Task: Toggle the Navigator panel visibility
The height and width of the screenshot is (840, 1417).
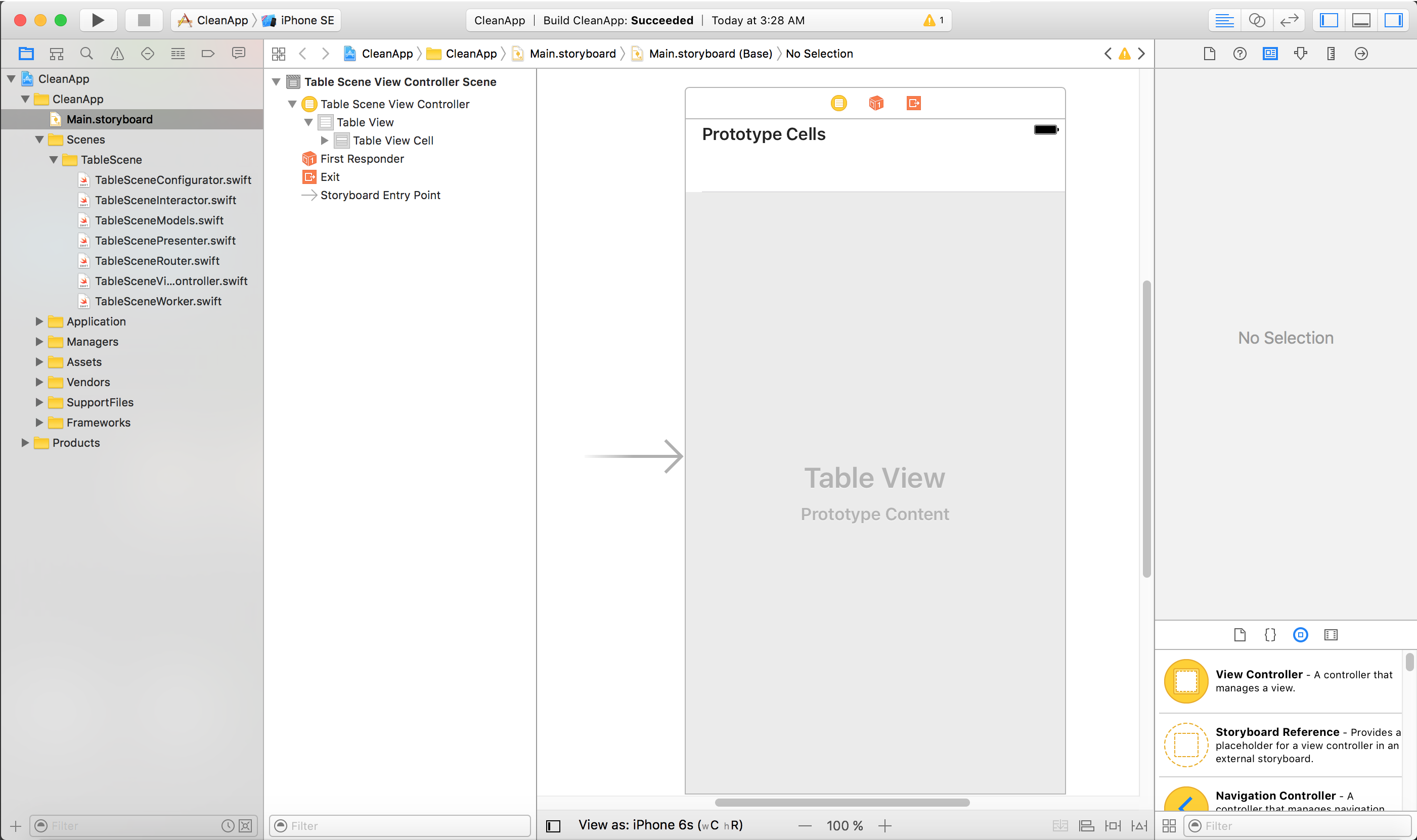Action: (x=1329, y=20)
